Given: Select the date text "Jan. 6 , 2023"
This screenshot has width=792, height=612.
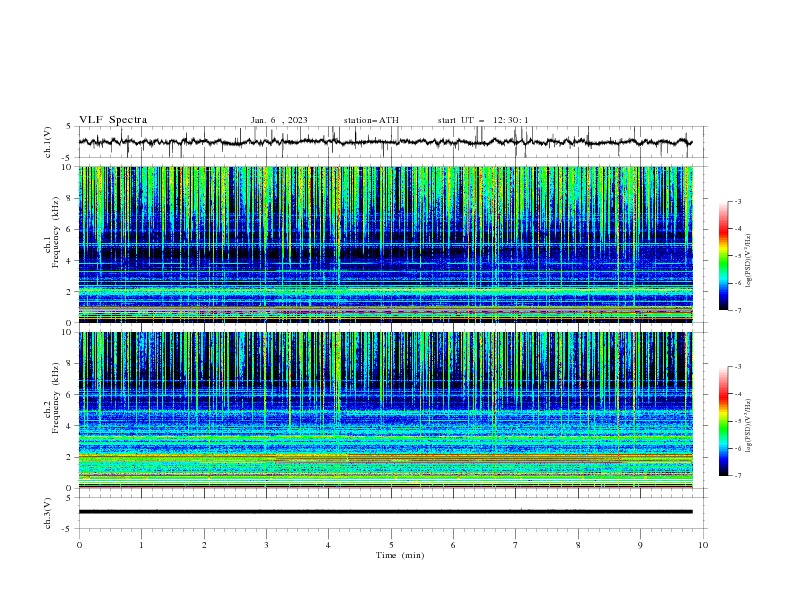Looking at the screenshot, I should point(279,120).
